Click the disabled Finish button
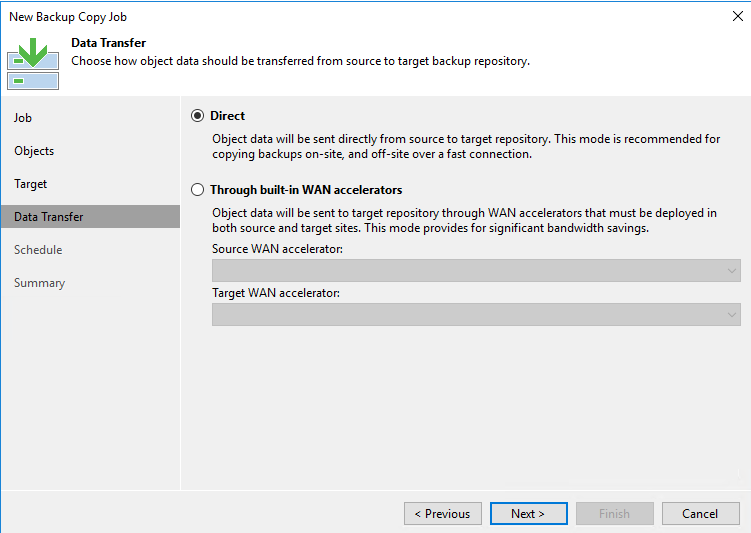751x533 pixels. 614,513
